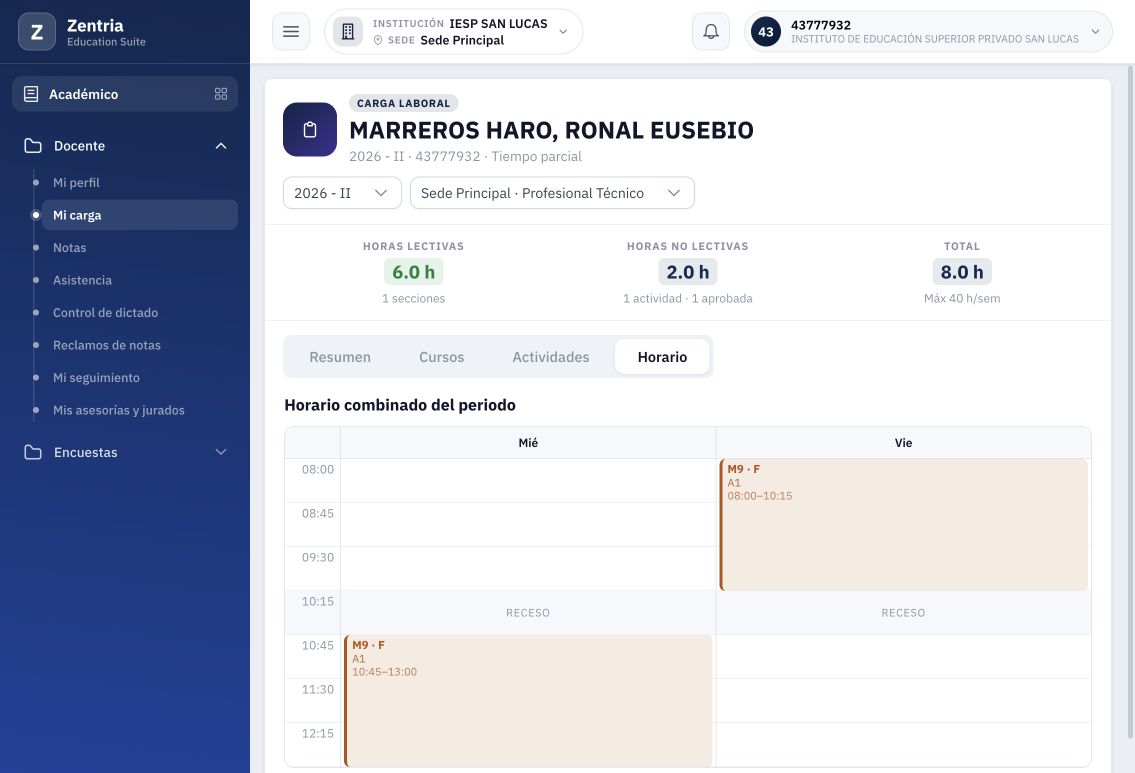This screenshot has height=773, width=1135.
Task: Click the Carga Laboral clipboard icon
Action: (310, 130)
